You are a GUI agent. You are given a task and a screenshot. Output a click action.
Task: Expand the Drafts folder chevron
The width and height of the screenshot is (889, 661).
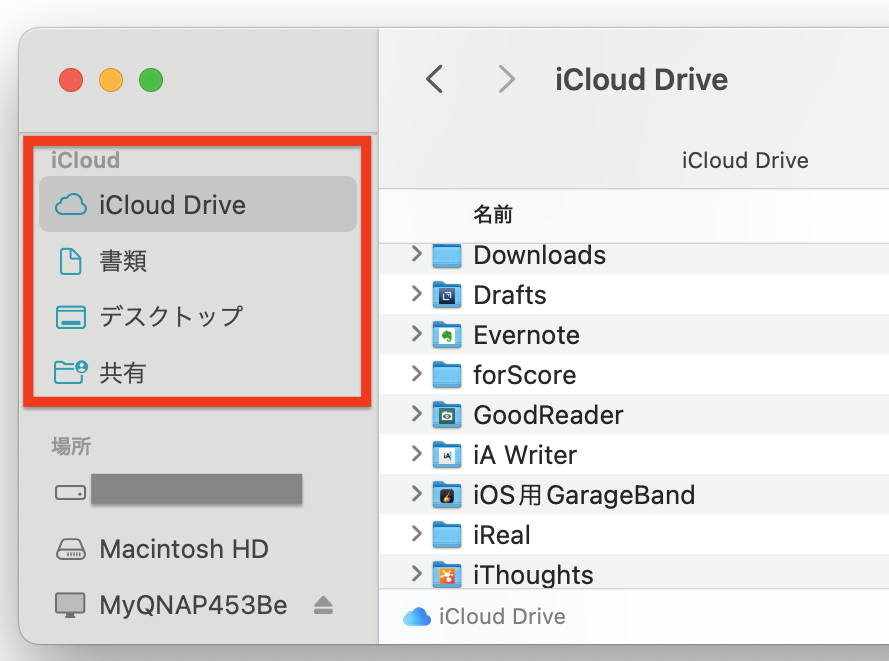click(417, 294)
